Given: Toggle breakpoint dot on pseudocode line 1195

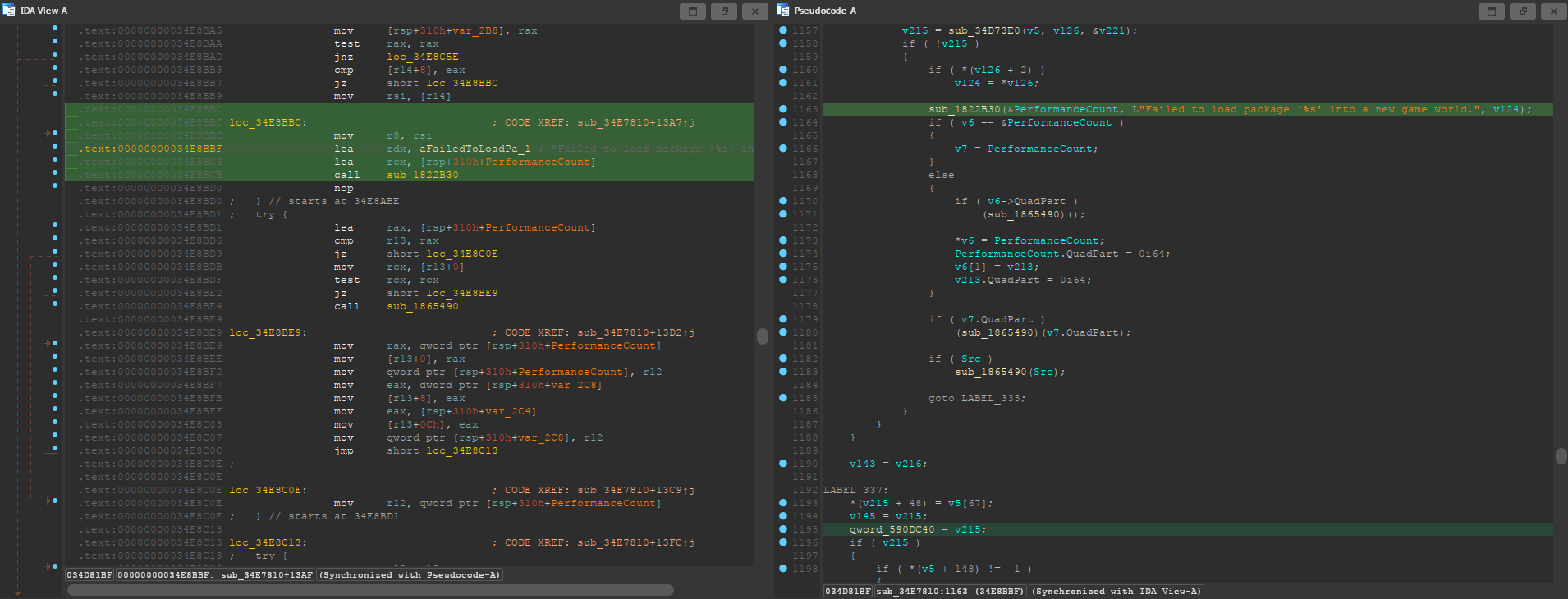Looking at the screenshot, I should 783,529.
